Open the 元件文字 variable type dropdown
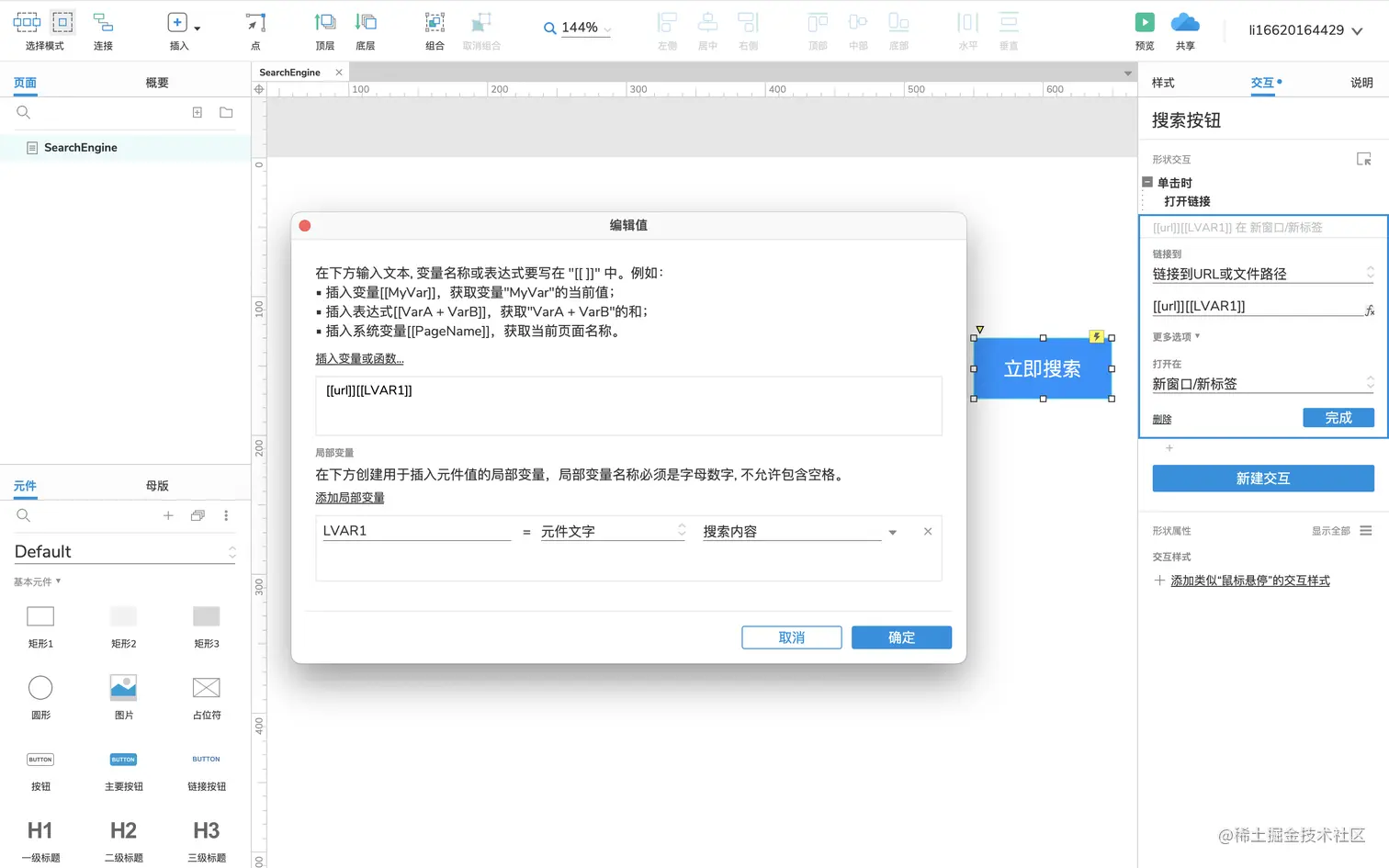Viewport: 1389px width, 868px height. [x=613, y=531]
